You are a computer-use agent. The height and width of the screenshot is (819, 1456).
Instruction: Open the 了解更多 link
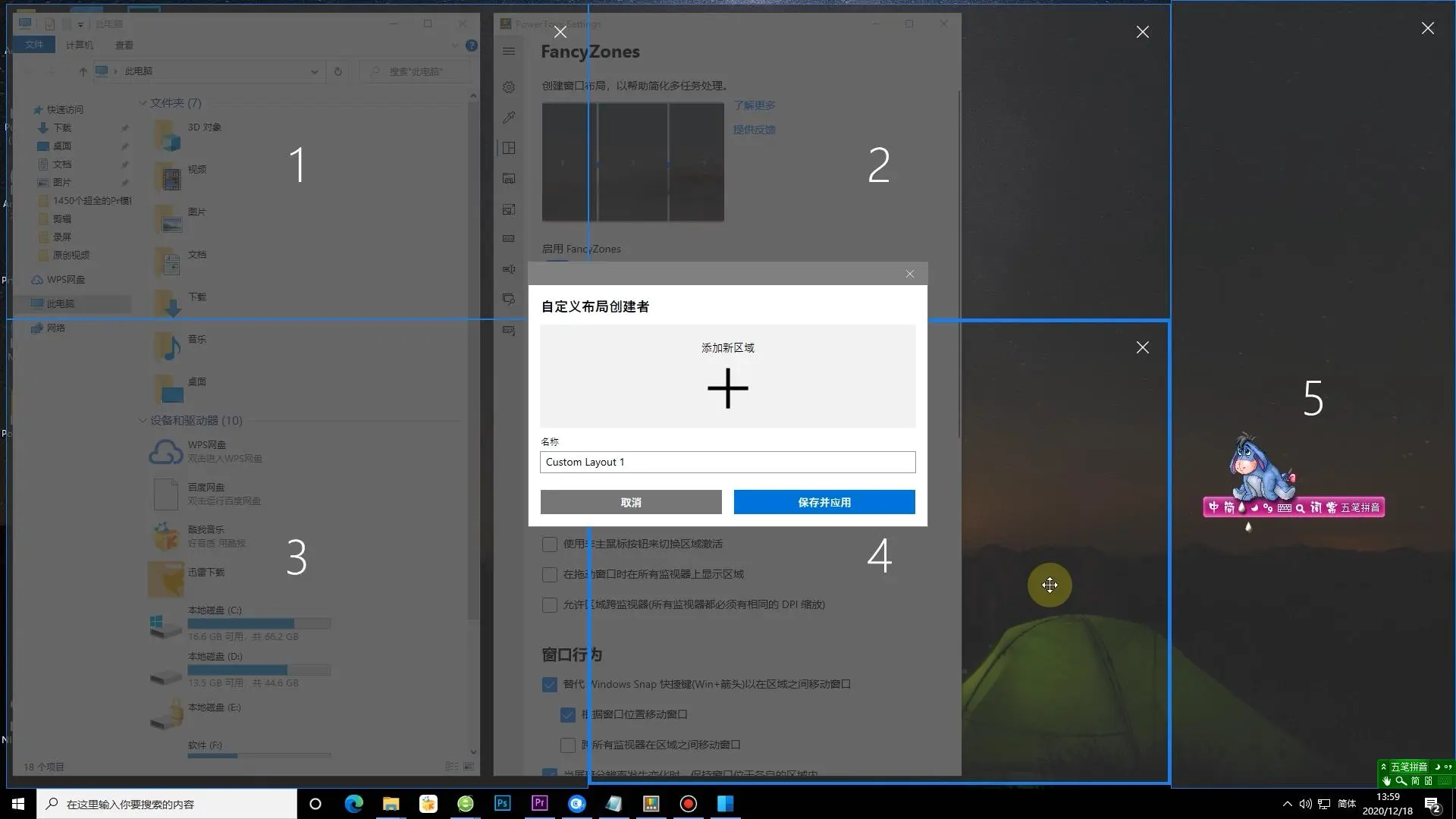pos(754,105)
